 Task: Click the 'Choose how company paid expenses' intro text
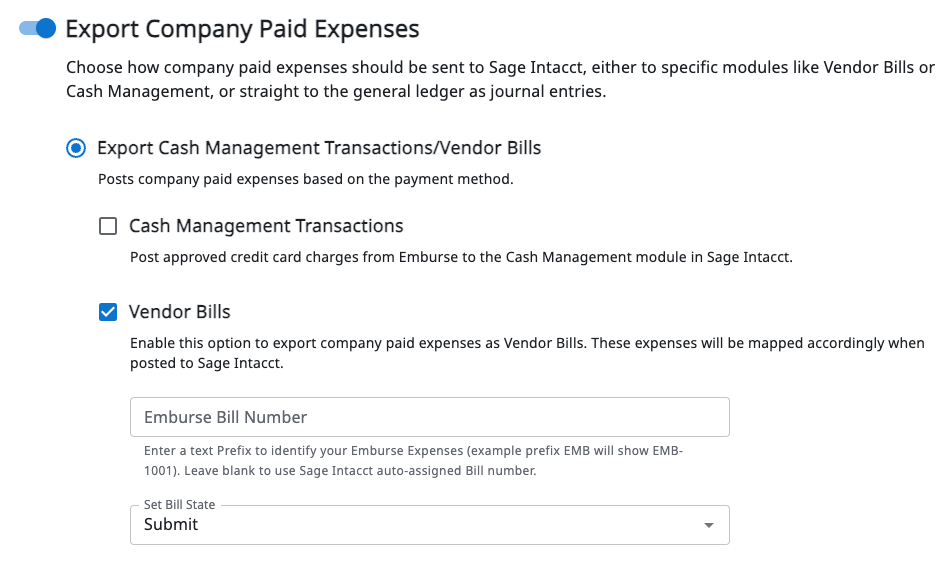point(500,69)
